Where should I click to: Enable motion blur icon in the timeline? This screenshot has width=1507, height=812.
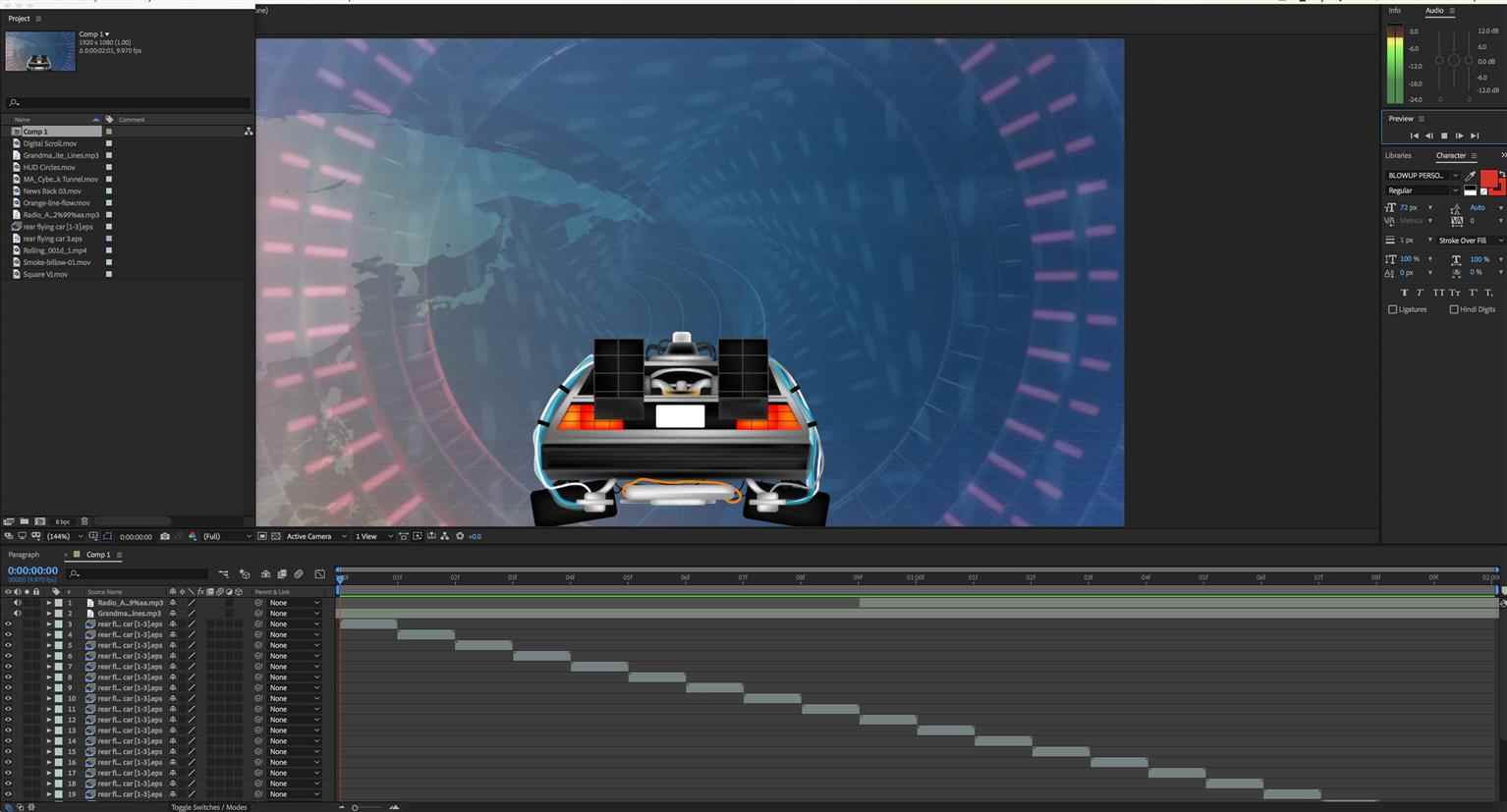tap(299, 573)
